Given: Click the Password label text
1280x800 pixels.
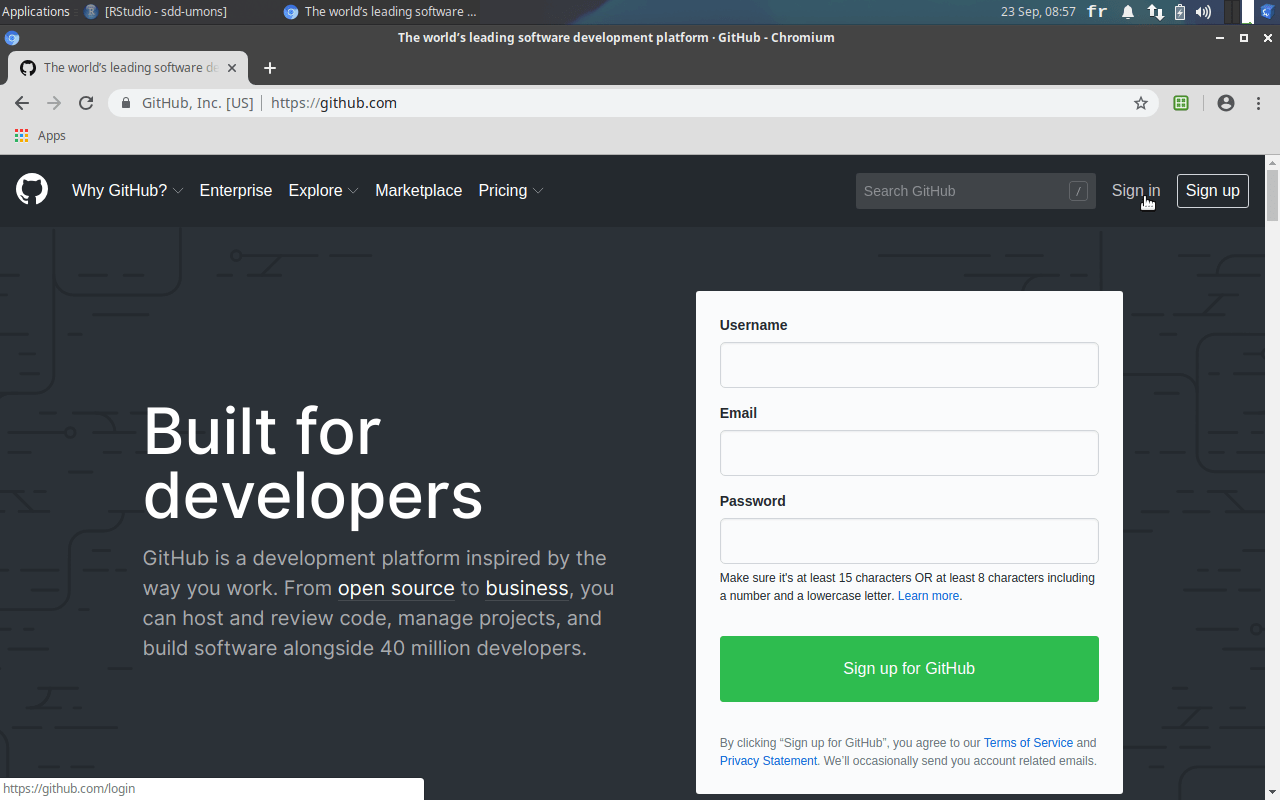Looking at the screenshot, I should click(753, 501).
